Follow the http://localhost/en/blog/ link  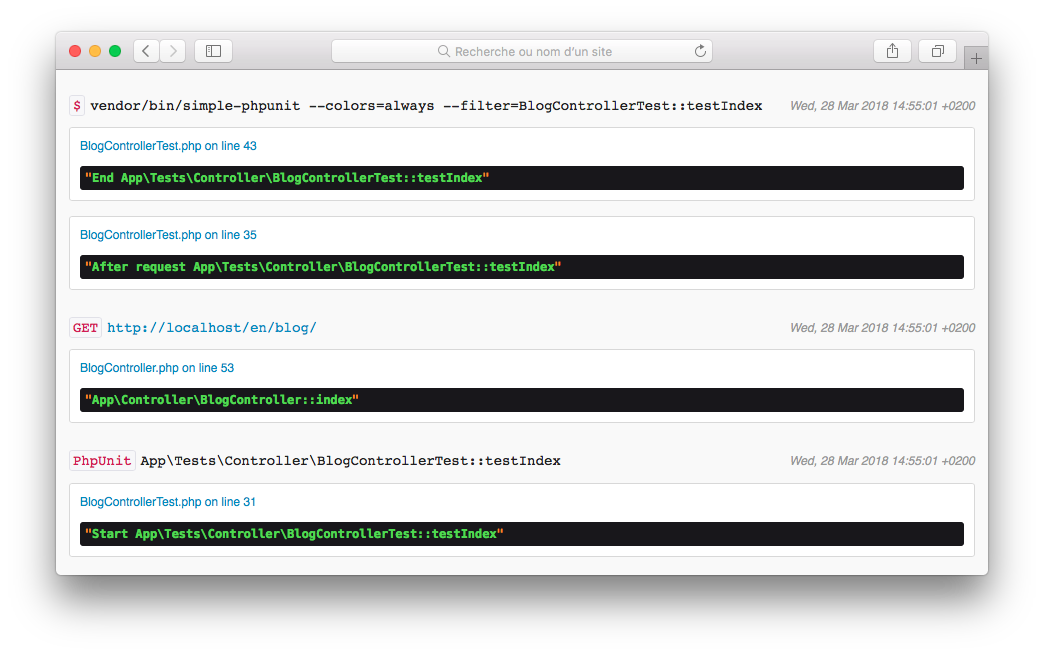point(212,328)
